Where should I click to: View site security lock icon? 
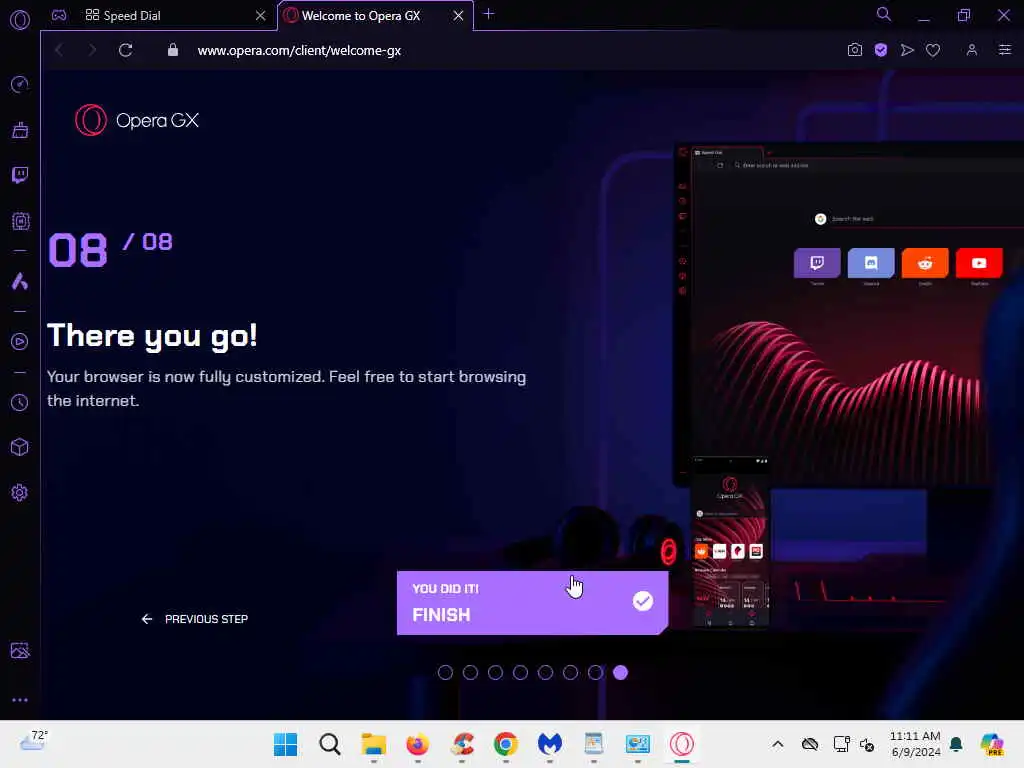172,50
